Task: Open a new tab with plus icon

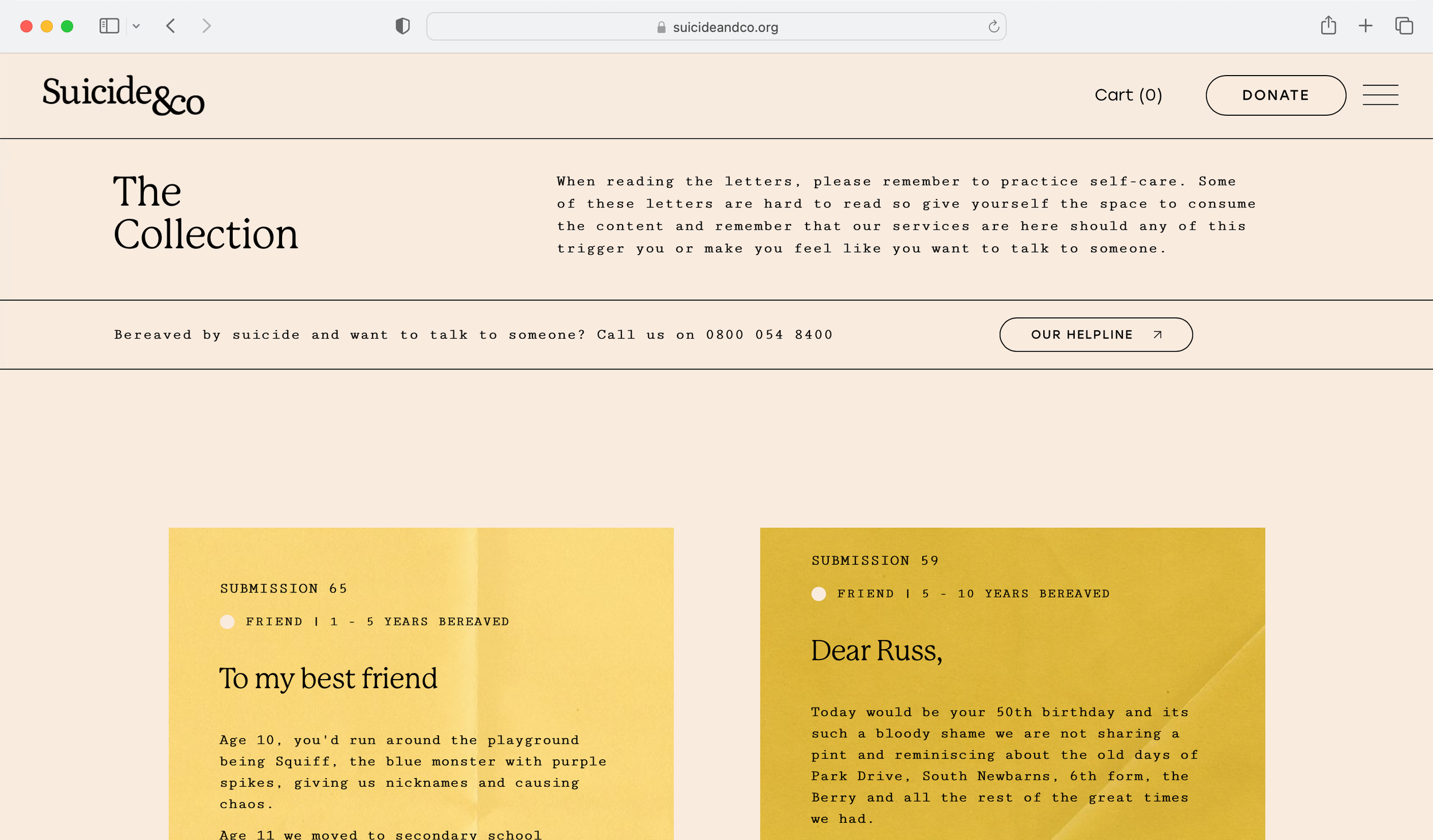Action: click(x=1365, y=26)
